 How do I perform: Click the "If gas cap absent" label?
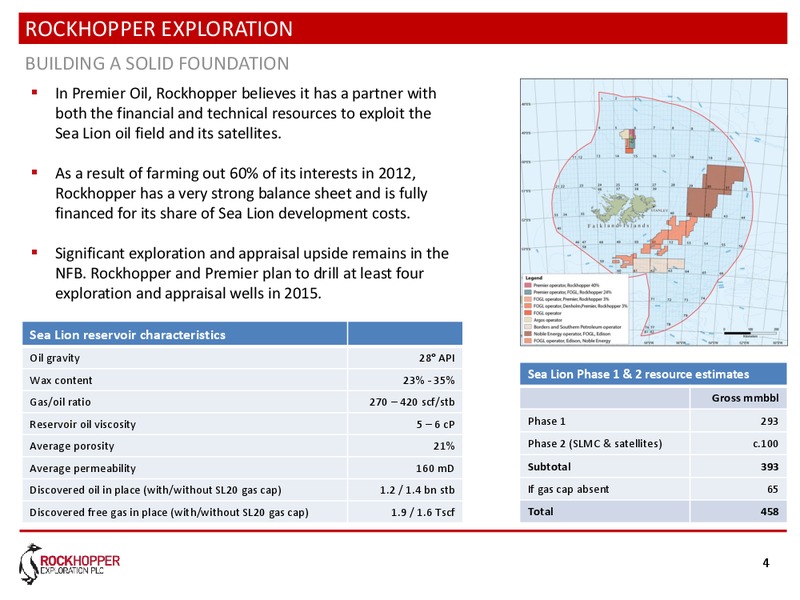coord(568,489)
